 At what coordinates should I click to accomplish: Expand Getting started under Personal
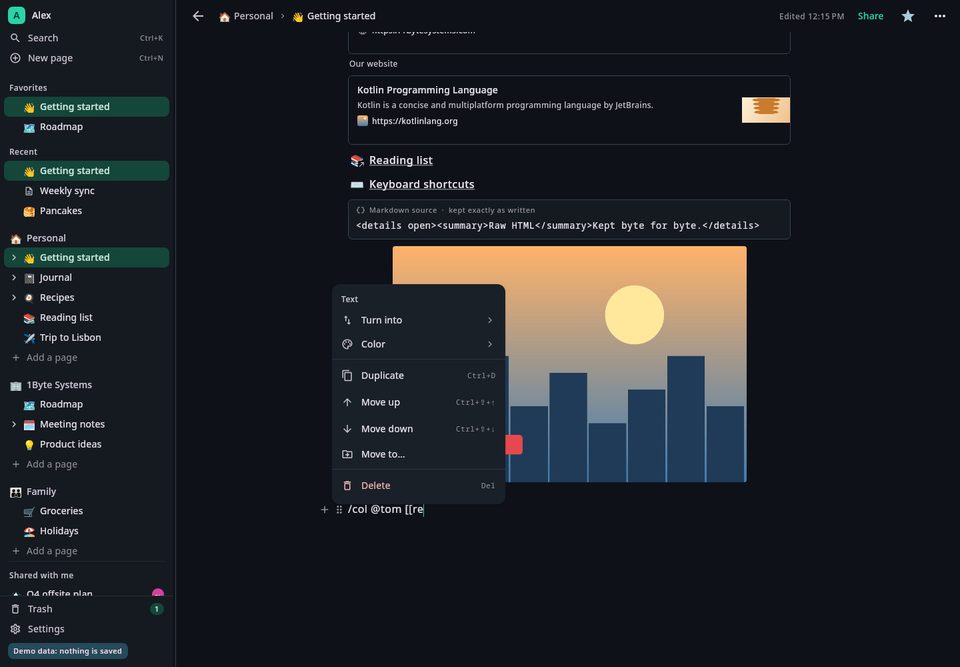[14, 258]
